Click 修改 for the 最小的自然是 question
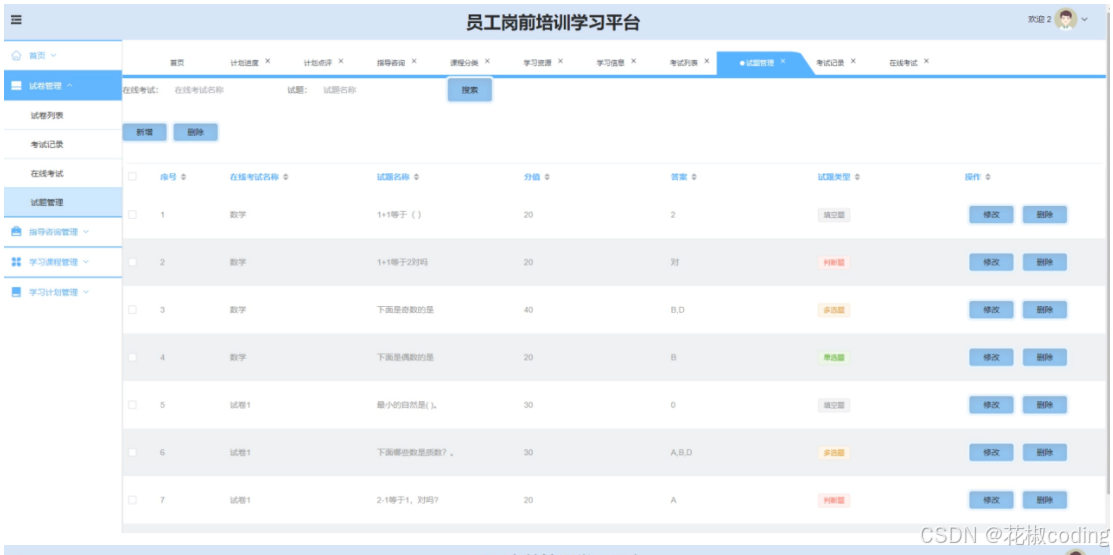The height and width of the screenshot is (555, 1113). (x=991, y=405)
